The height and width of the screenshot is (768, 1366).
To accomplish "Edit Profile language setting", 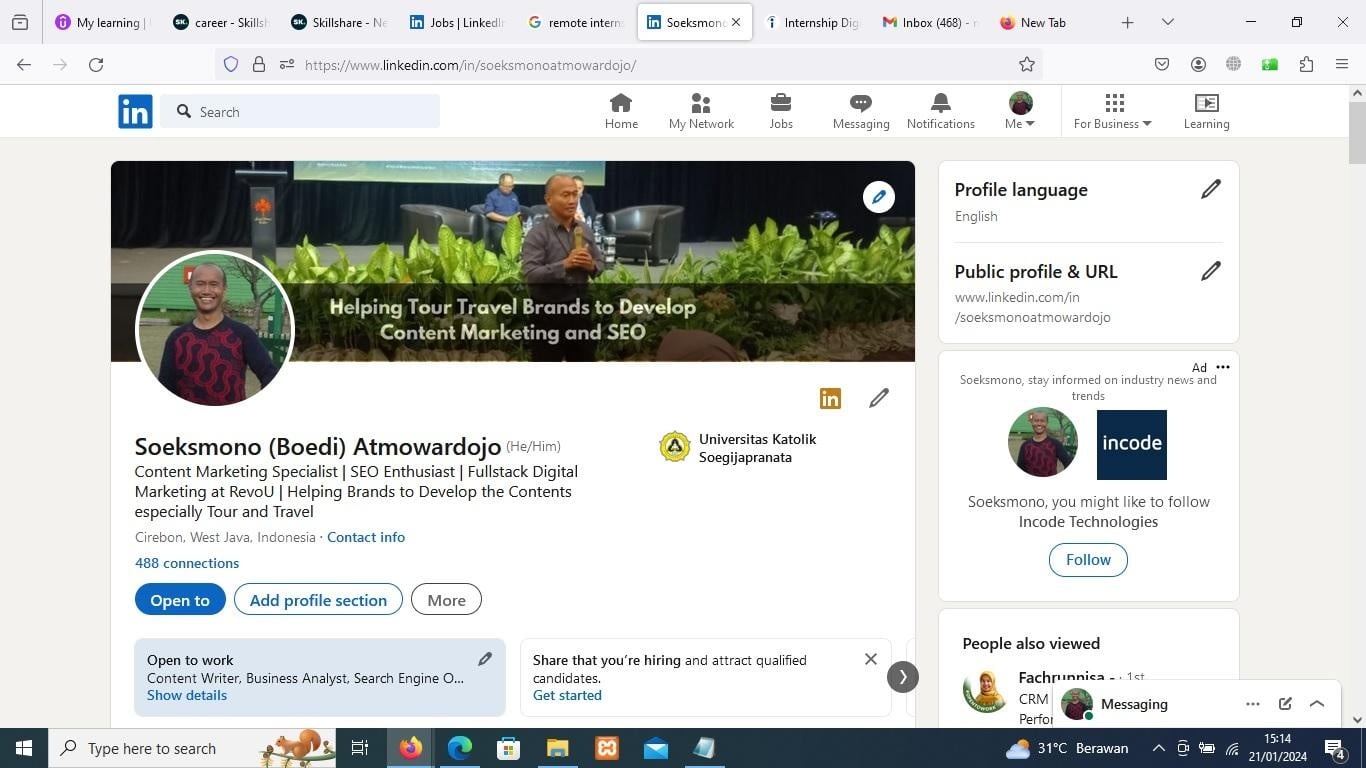I will coord(1211,189).
